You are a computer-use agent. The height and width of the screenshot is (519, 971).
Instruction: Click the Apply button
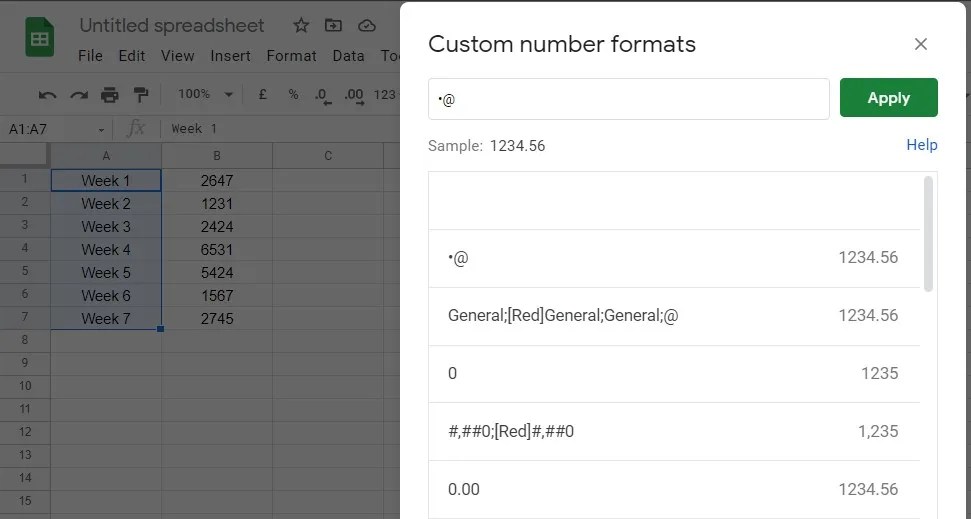889,98
